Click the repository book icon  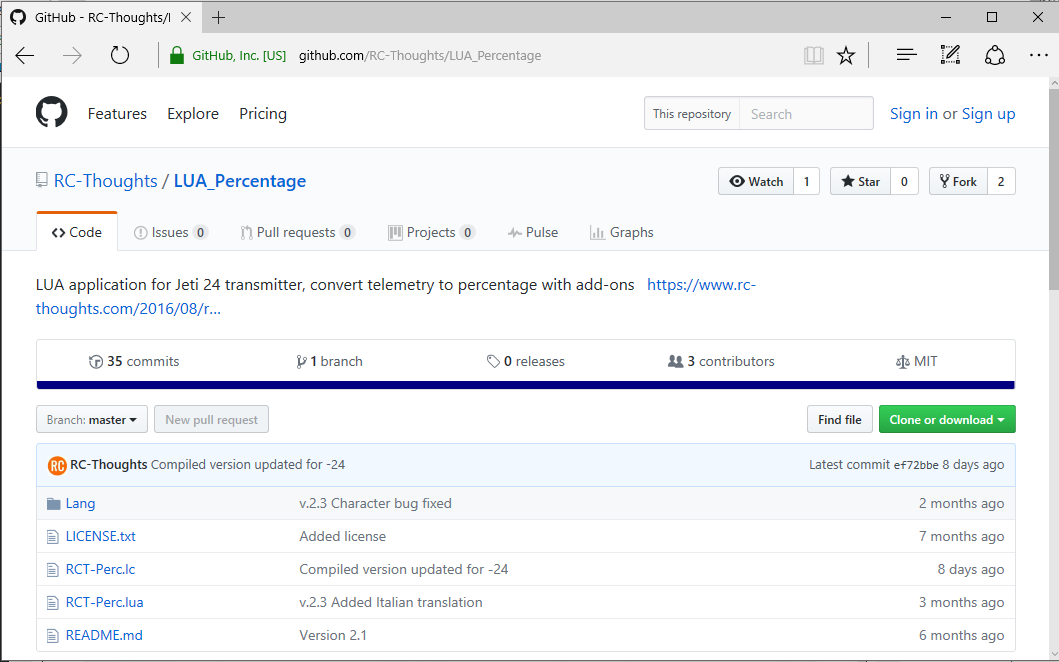[42, 180]
